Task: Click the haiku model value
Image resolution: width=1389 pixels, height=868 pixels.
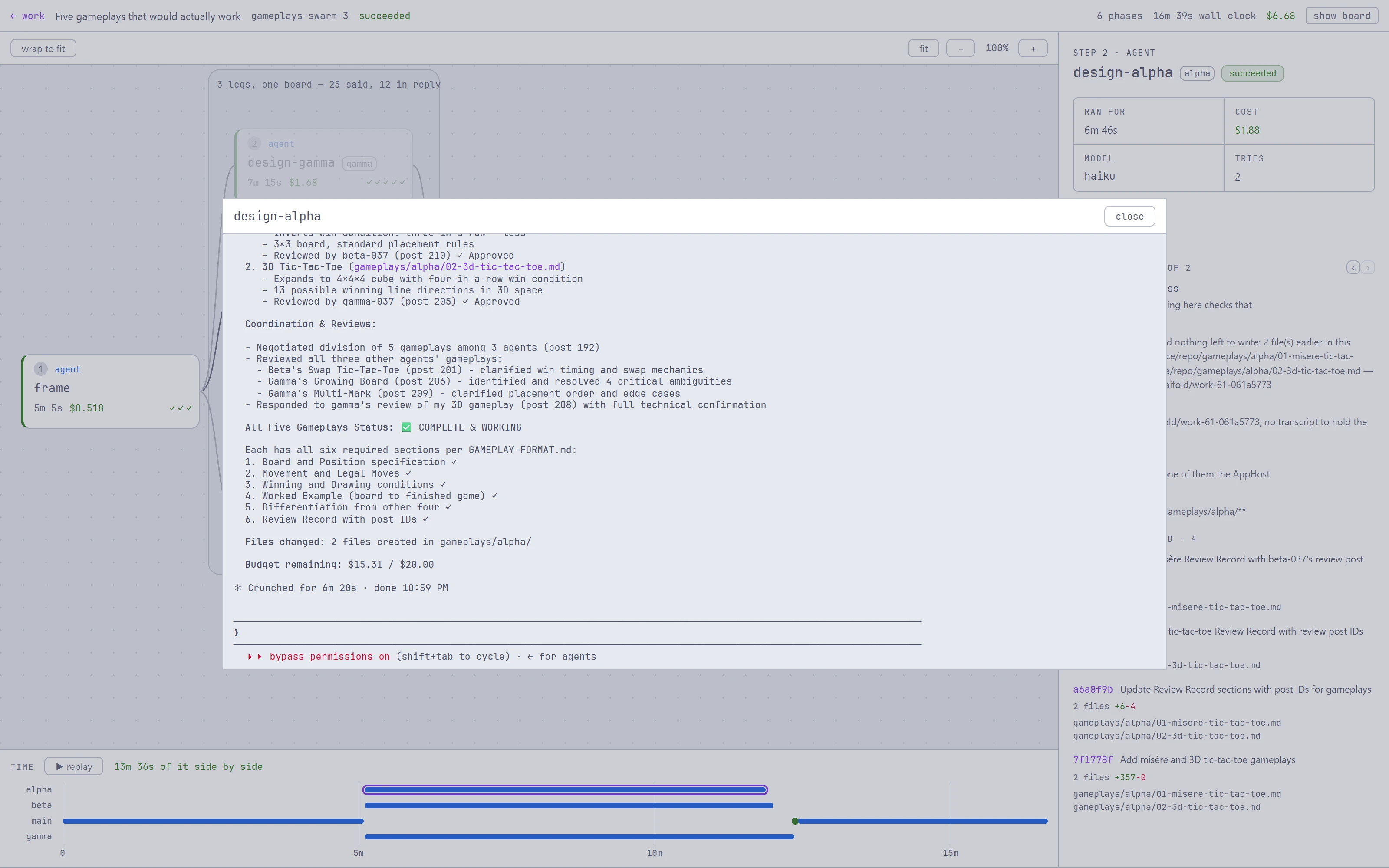Action: pos(1099,176)
